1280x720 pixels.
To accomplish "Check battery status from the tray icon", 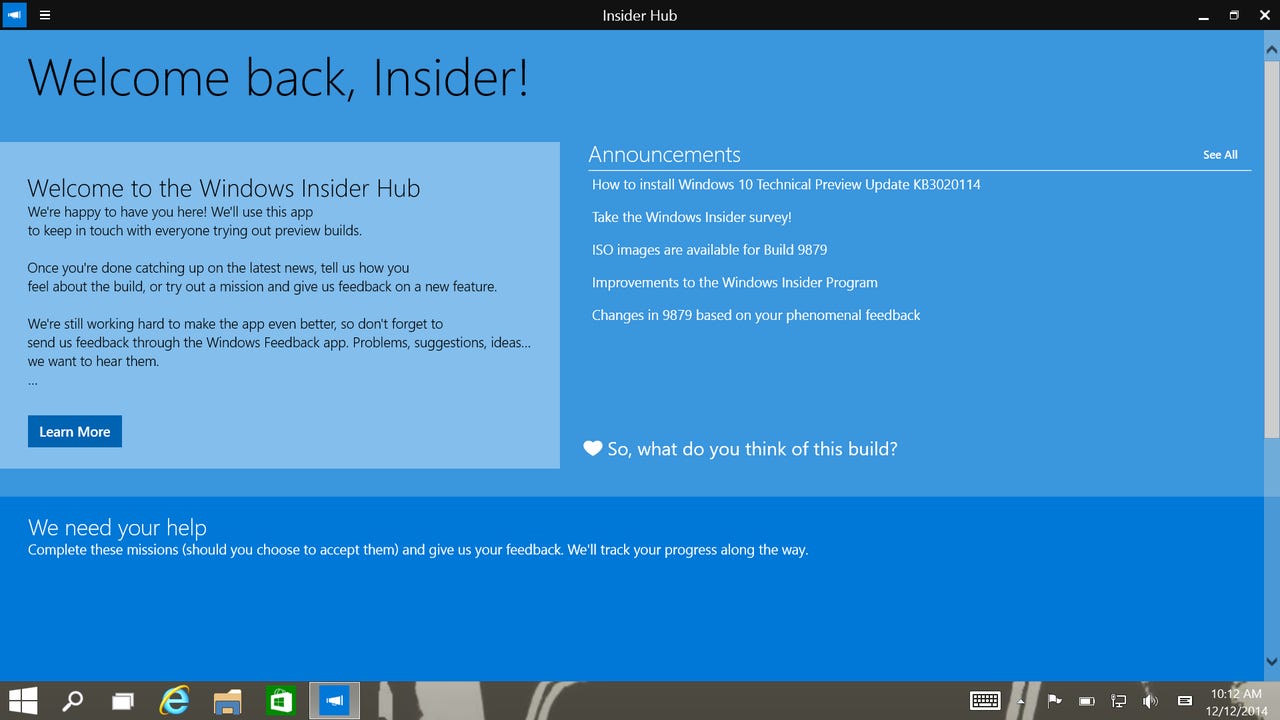I will click(1086, 700).
